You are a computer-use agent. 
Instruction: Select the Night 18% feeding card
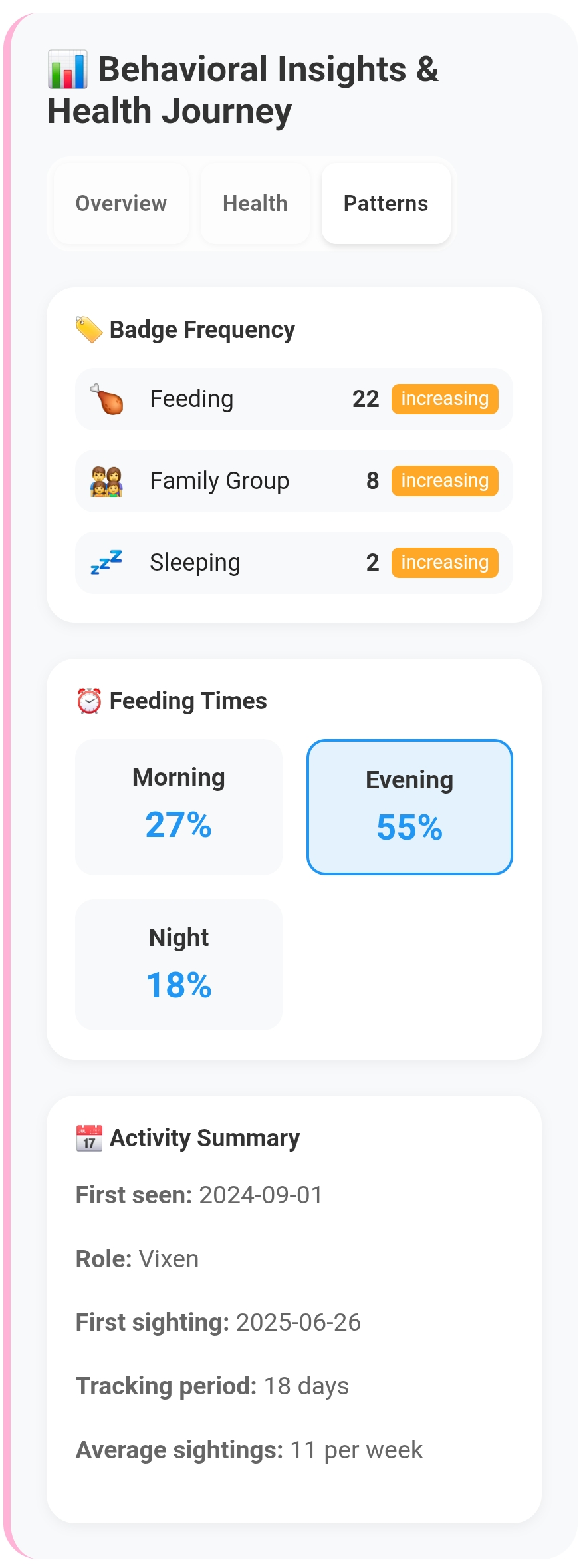179,965
